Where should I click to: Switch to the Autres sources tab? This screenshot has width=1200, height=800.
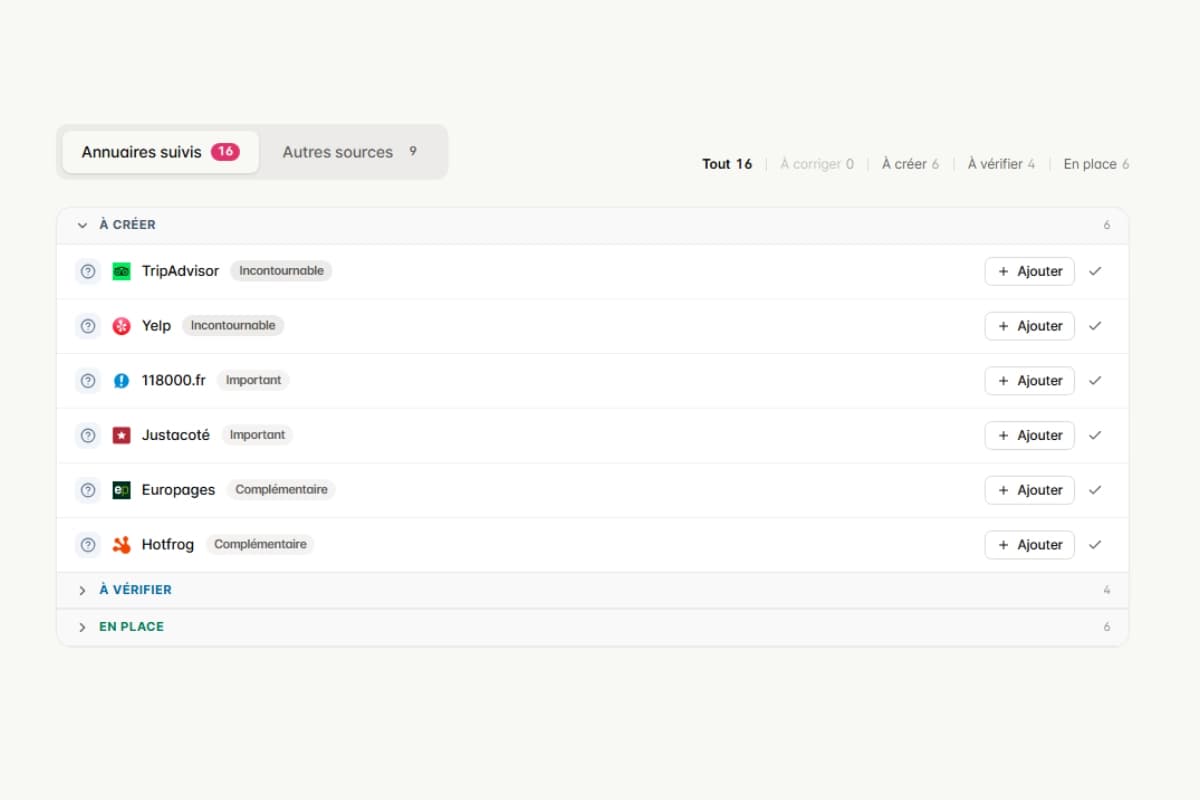pos(349,152)
